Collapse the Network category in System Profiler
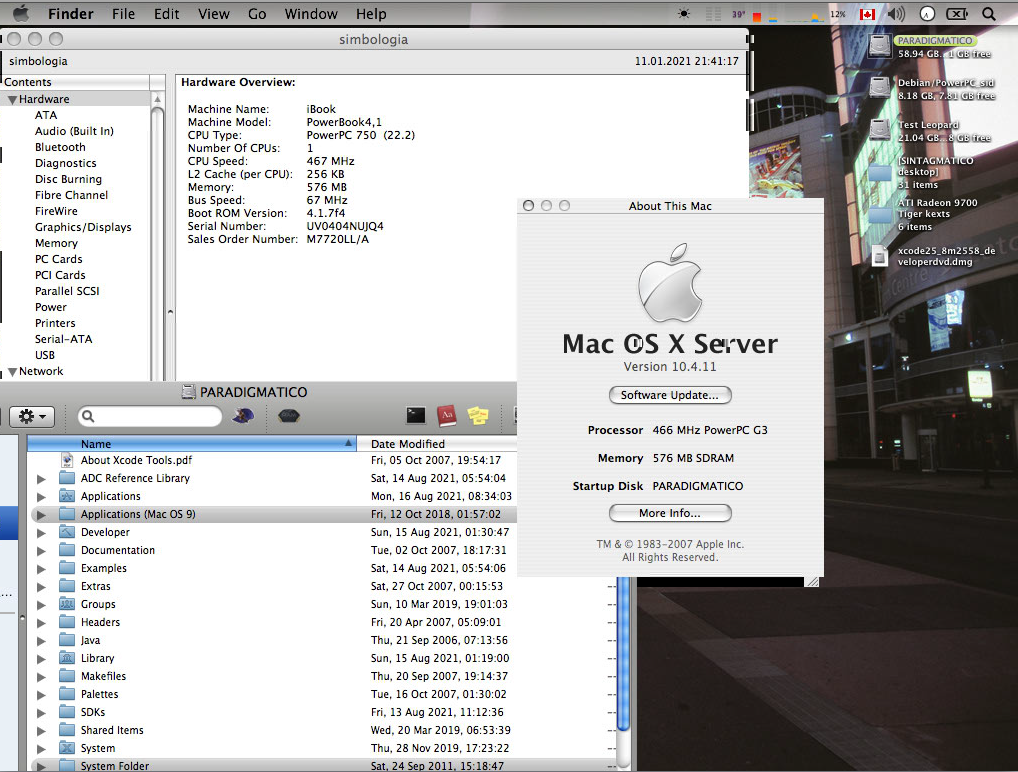 [x=12, y=372]
